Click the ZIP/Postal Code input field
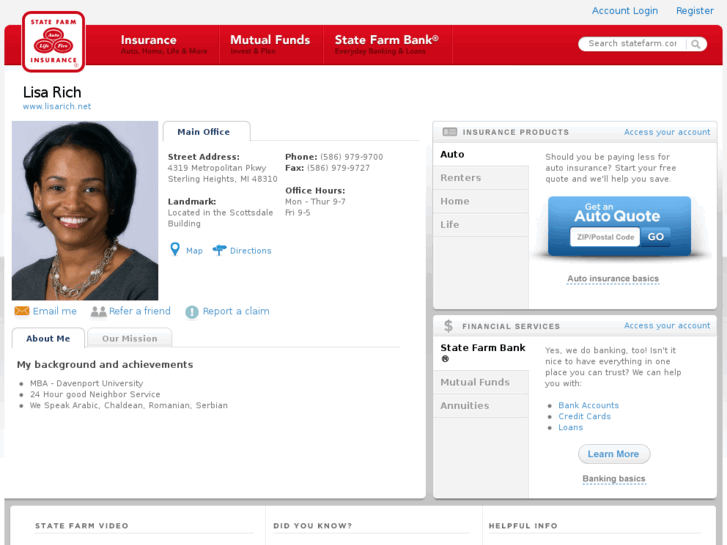This screenshot has width=727, height=545. (605, 237)
